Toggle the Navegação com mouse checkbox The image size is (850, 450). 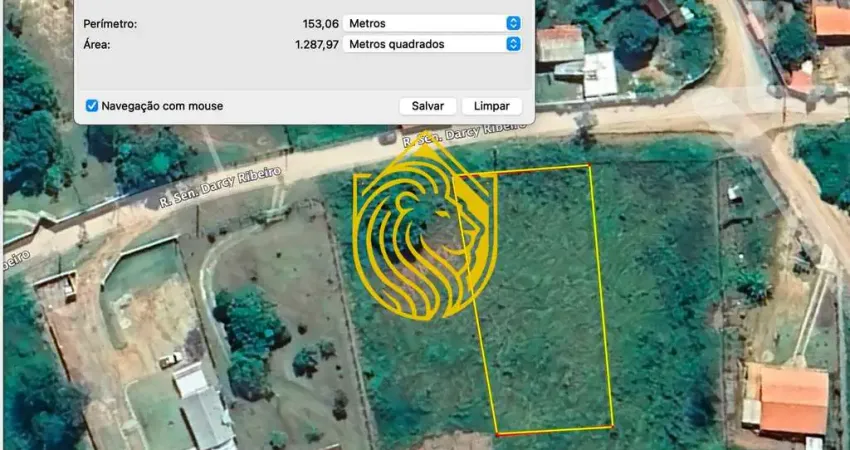pos(92,105)
